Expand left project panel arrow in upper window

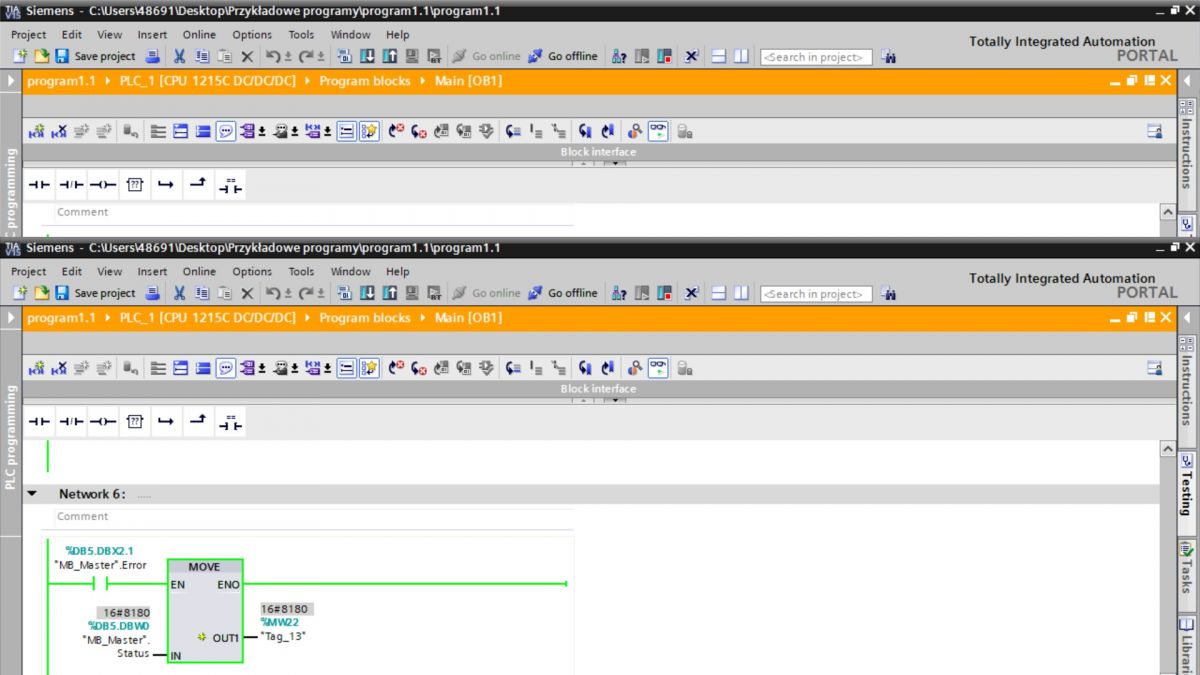[x=11, y=81]
